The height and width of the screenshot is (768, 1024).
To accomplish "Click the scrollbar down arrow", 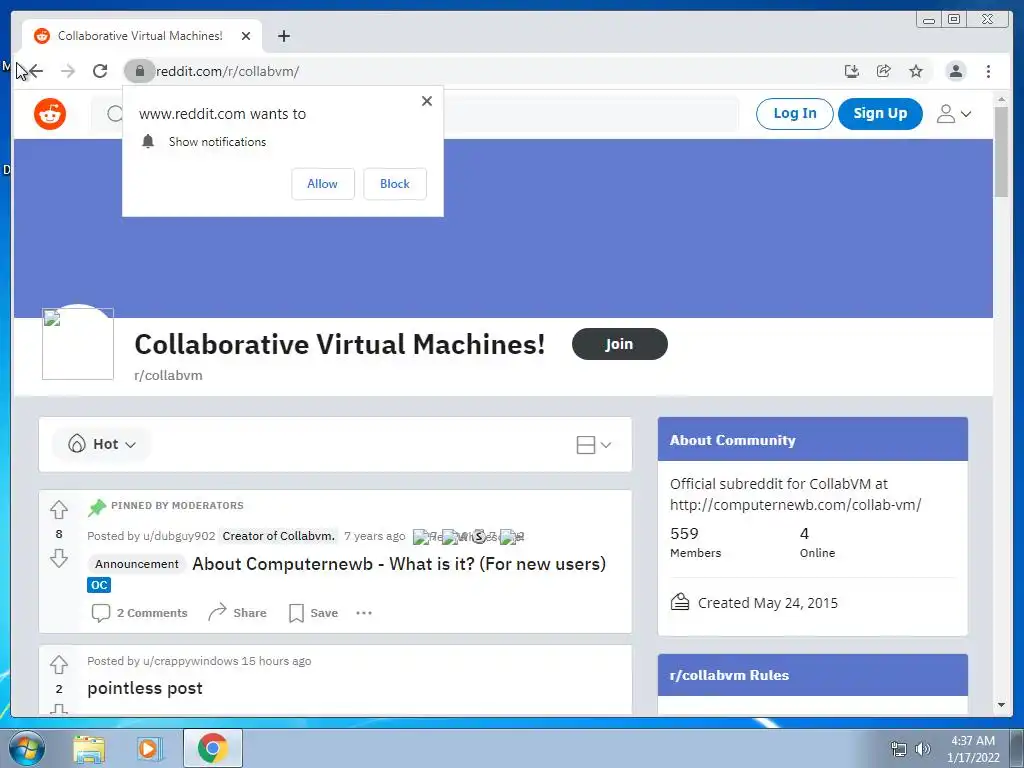I will 1000,705.
